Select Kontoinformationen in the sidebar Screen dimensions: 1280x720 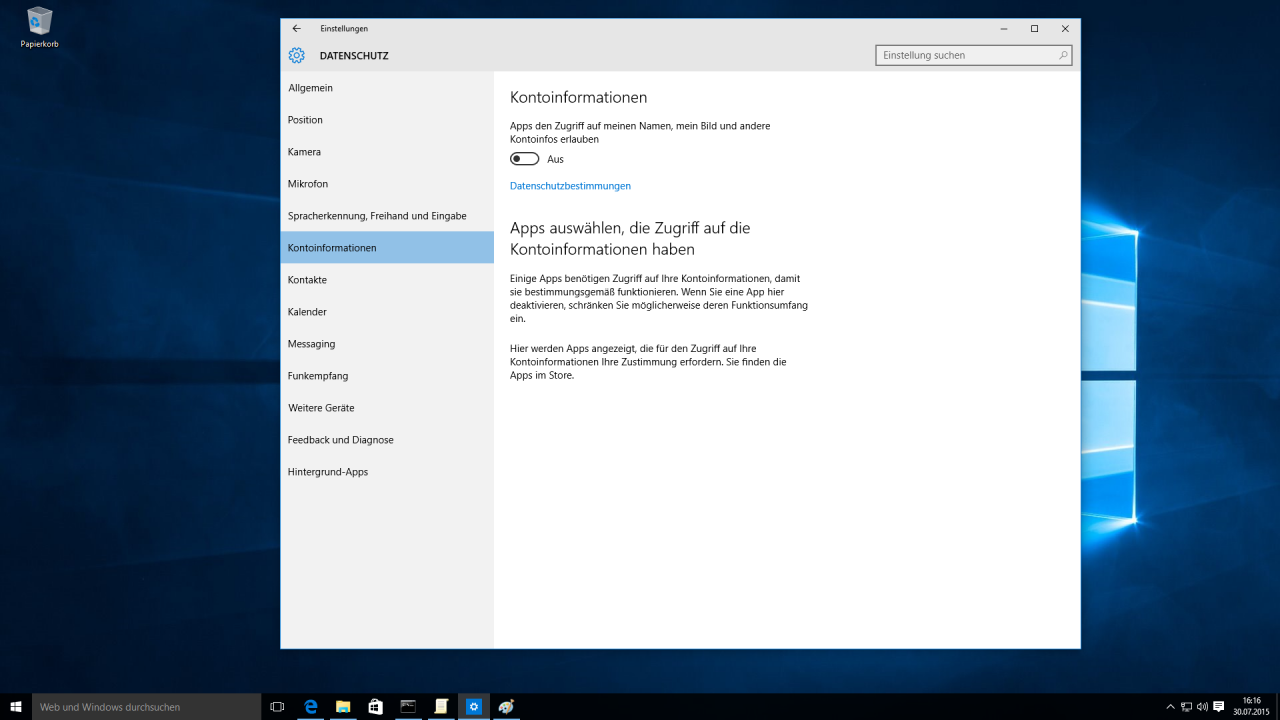click(387, 248)
